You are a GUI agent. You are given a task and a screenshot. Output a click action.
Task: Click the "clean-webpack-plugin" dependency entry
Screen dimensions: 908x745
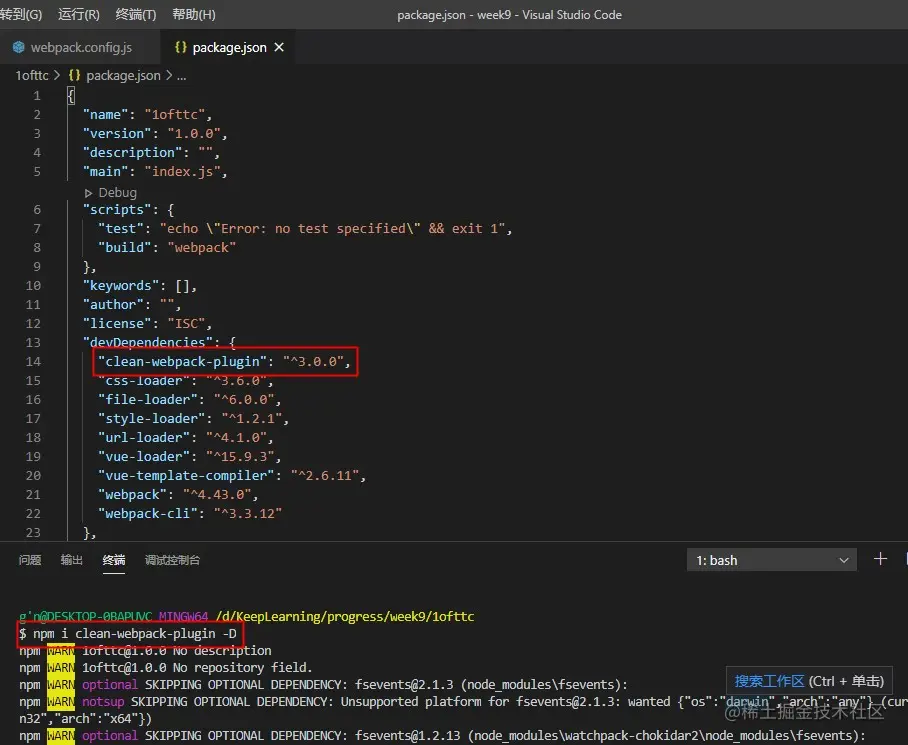(x=224, y=362)
